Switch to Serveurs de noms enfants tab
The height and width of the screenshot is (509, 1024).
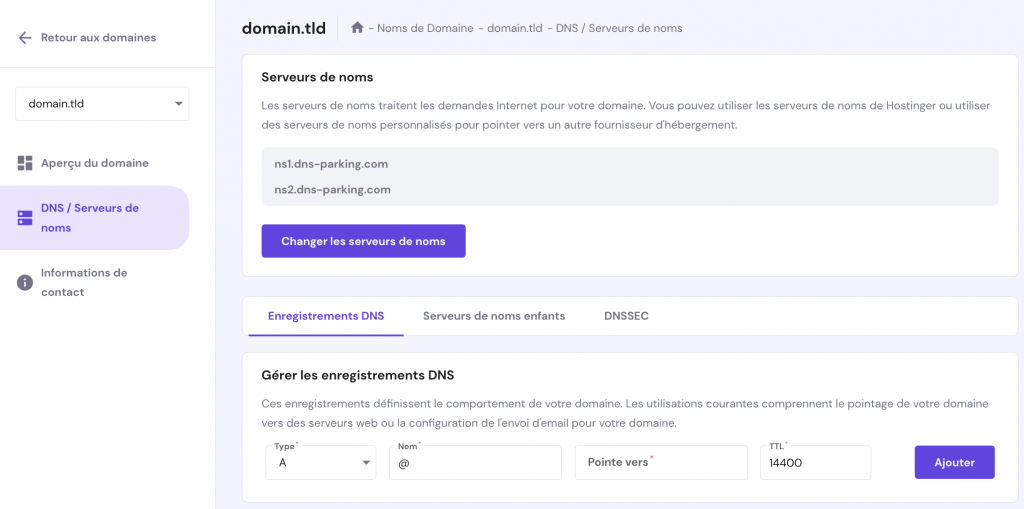494,316
